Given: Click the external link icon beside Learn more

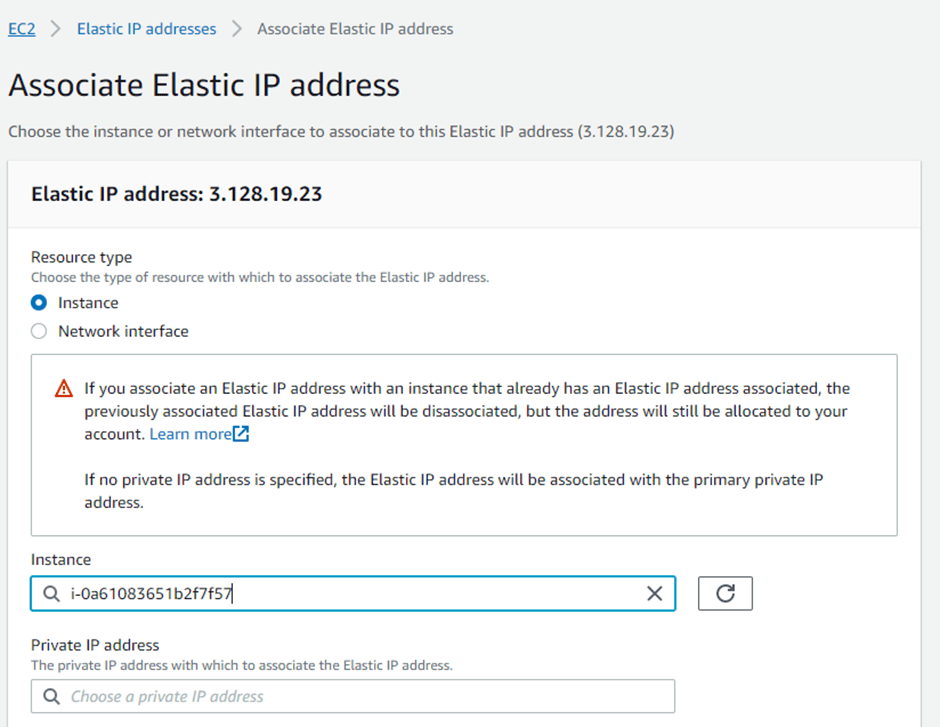Looking at the screenshot, I should [x=241, y=434].
